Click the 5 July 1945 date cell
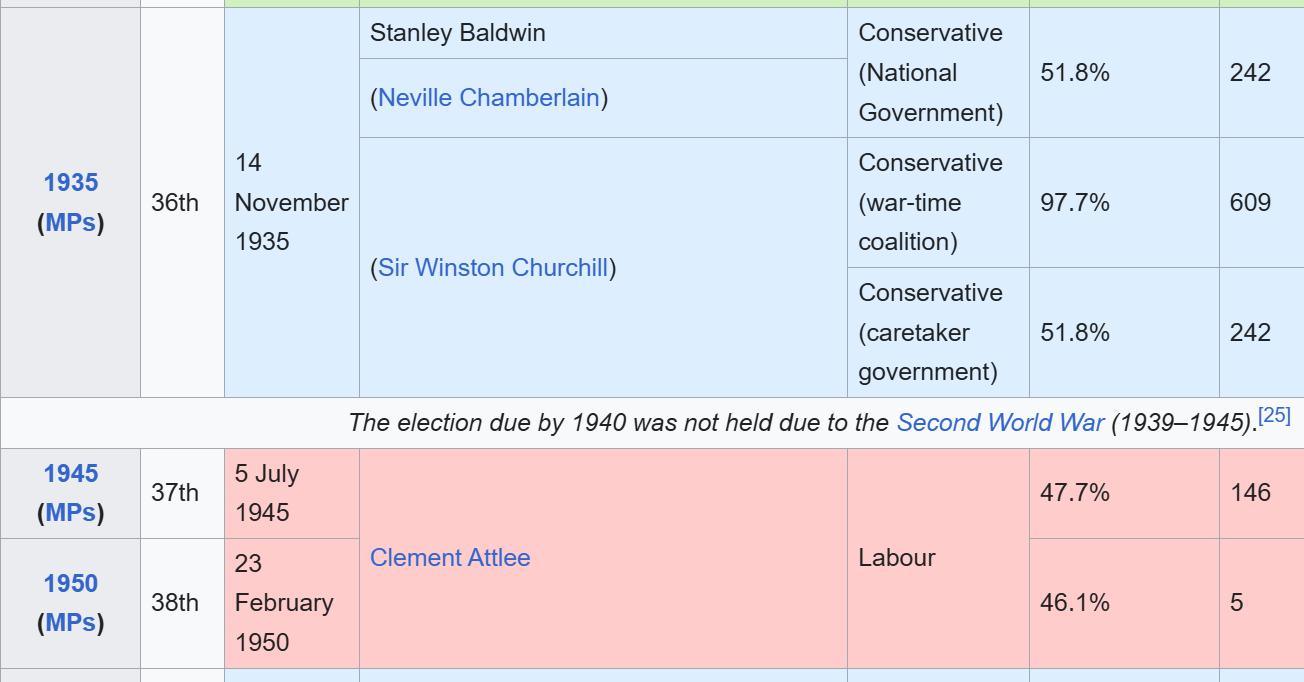1304x682 pixels. [x=268, y=493]
